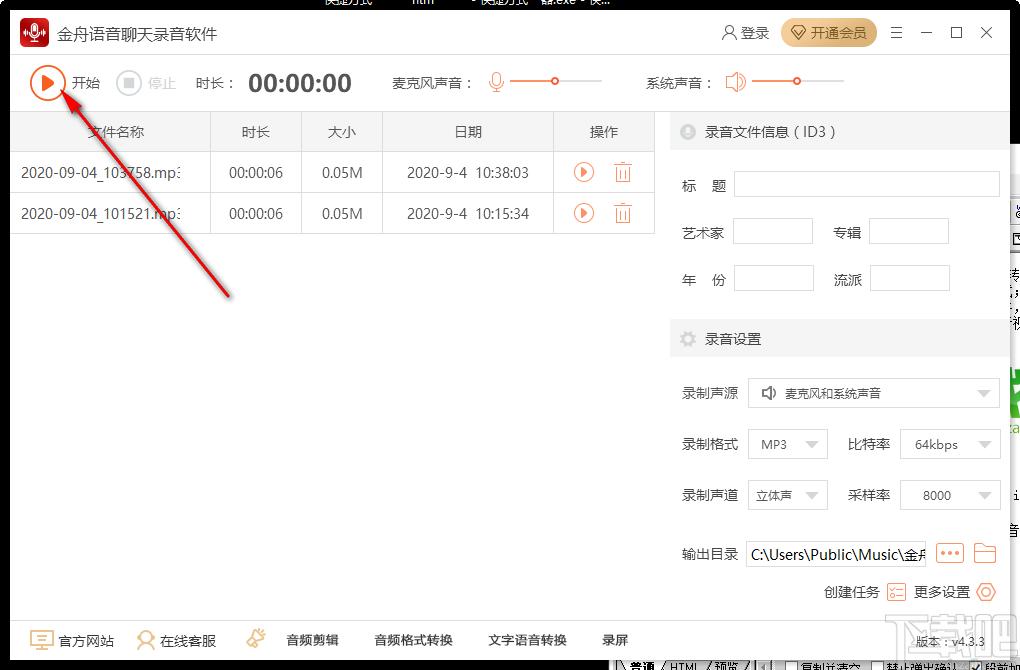Open the 文字语音转换 tool
Viewport: 1020px width, 670px height.
pyautogui.click(x=528, y=640)
